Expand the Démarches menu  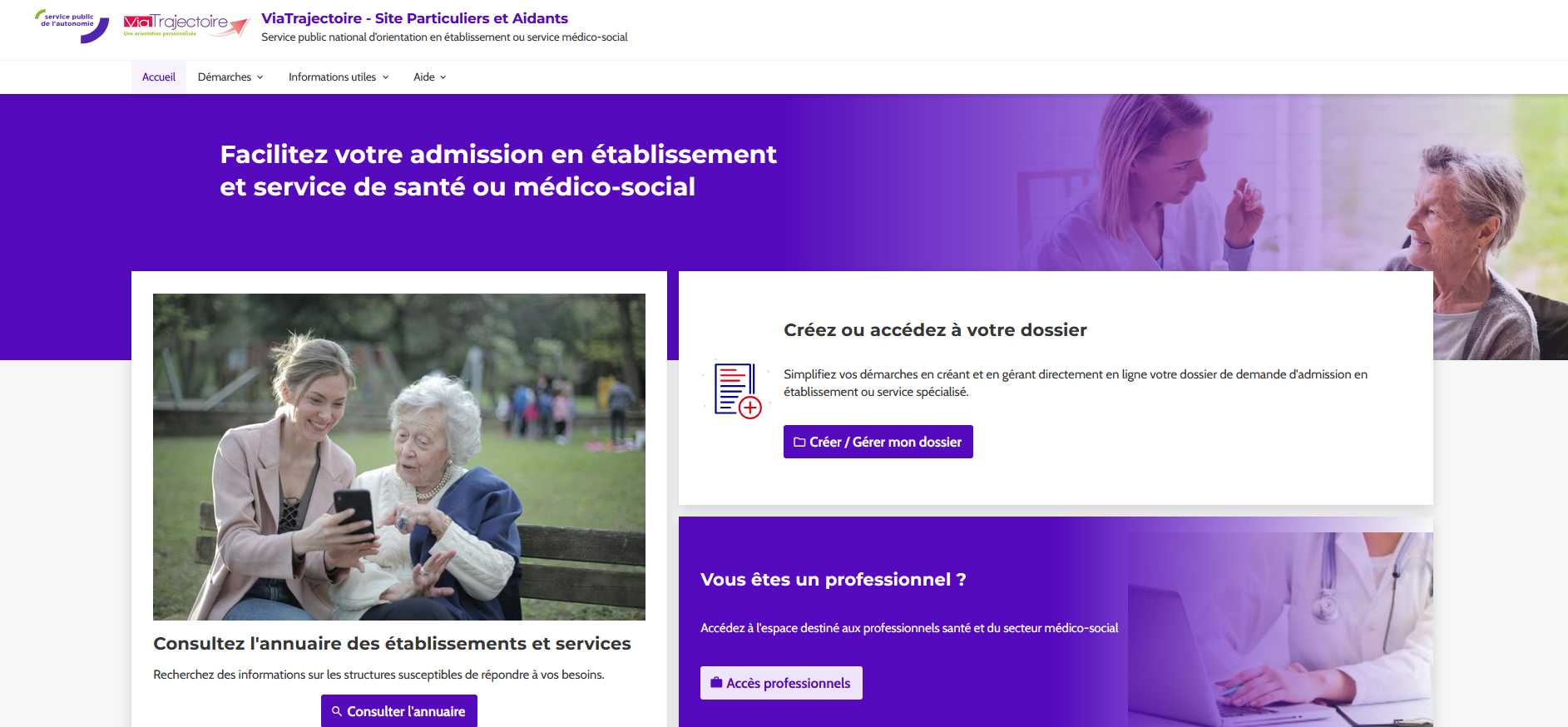(230, 77)
